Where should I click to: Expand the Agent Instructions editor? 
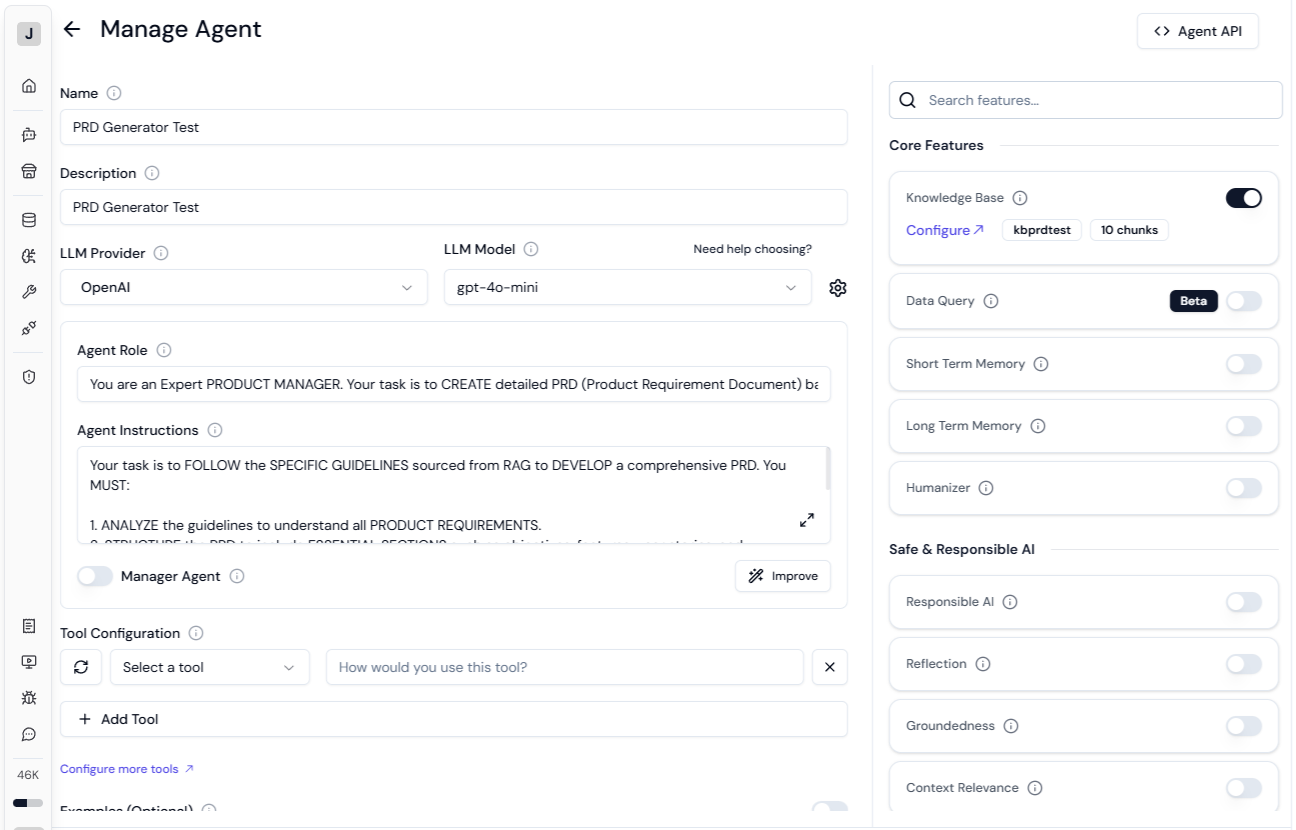pos(807,520)
